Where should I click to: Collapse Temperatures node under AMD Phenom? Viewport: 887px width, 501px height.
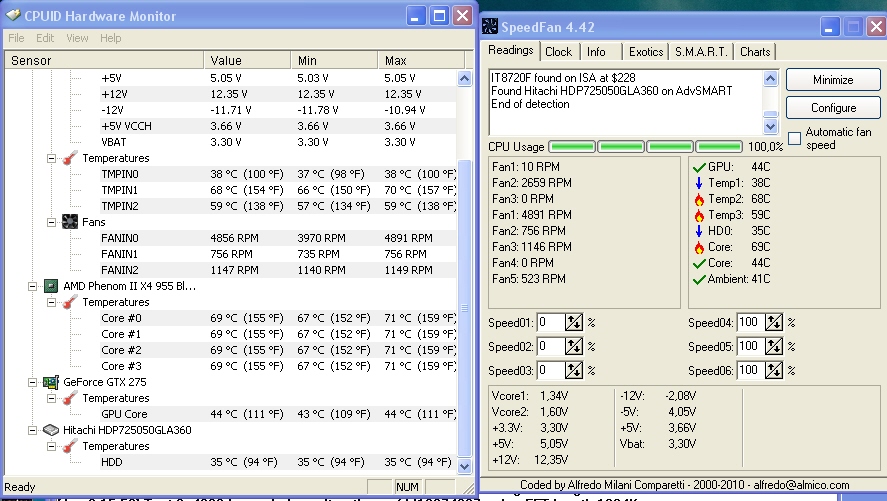pos(51,303)
